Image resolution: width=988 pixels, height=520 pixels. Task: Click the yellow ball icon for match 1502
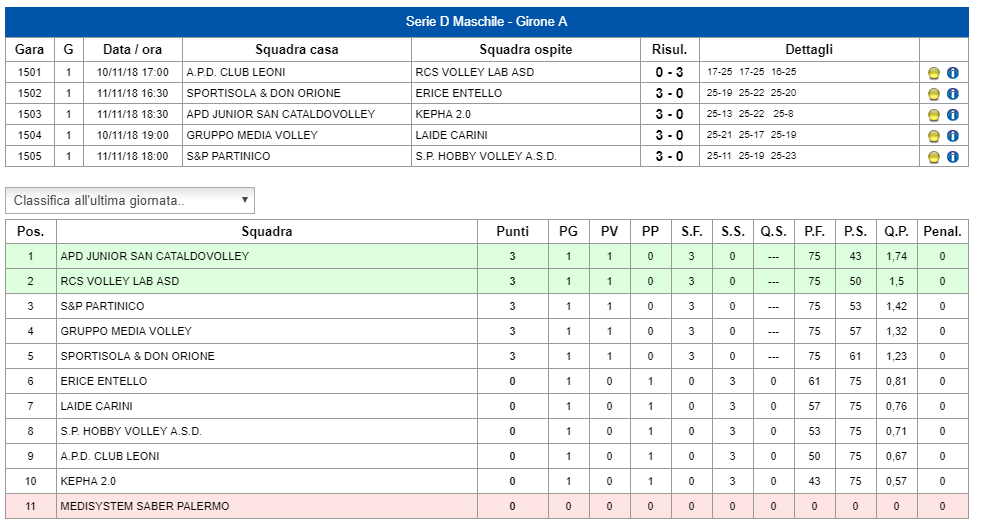pos(934,94)
